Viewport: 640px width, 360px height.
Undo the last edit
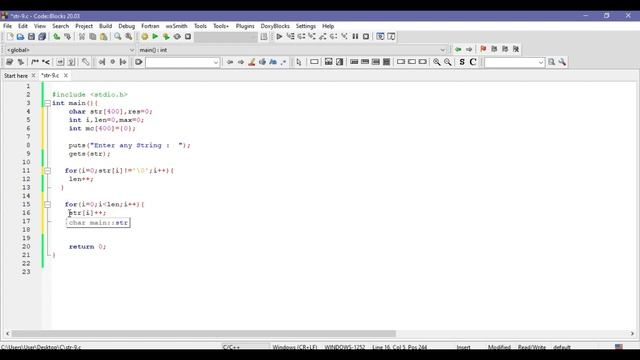tap(57, 37)
